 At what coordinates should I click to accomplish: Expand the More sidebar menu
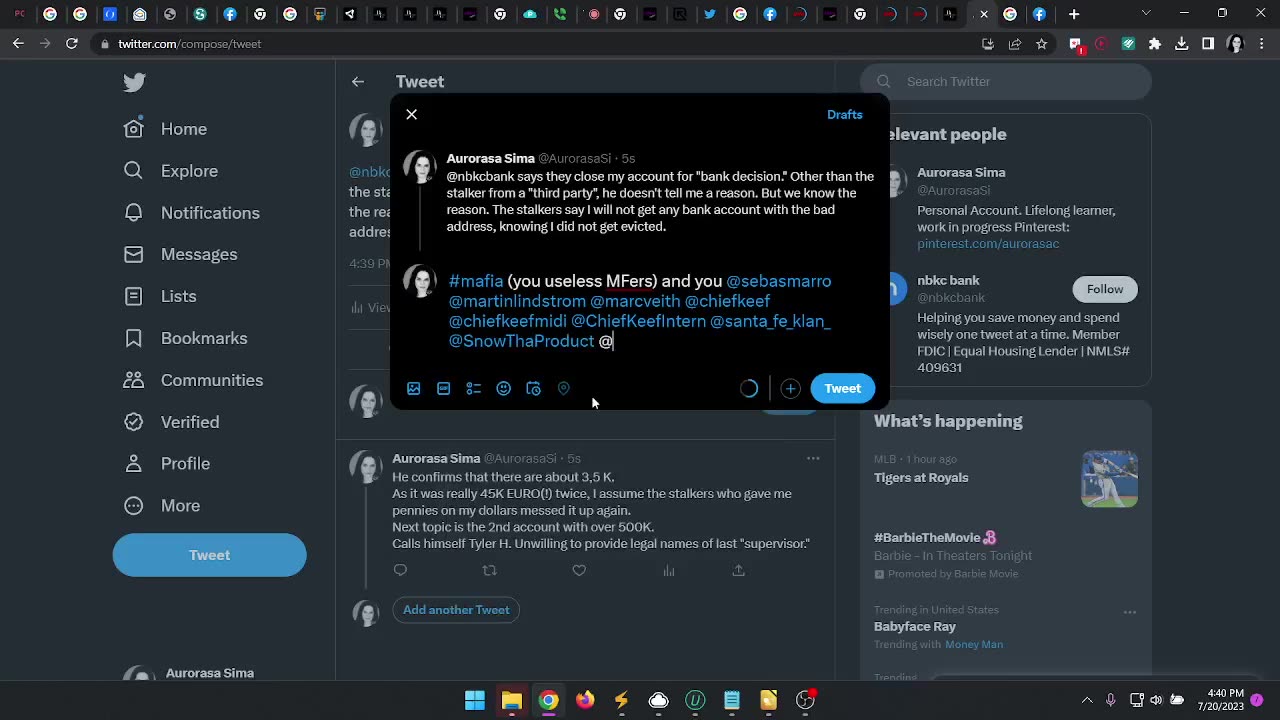(x=162, y=506)
